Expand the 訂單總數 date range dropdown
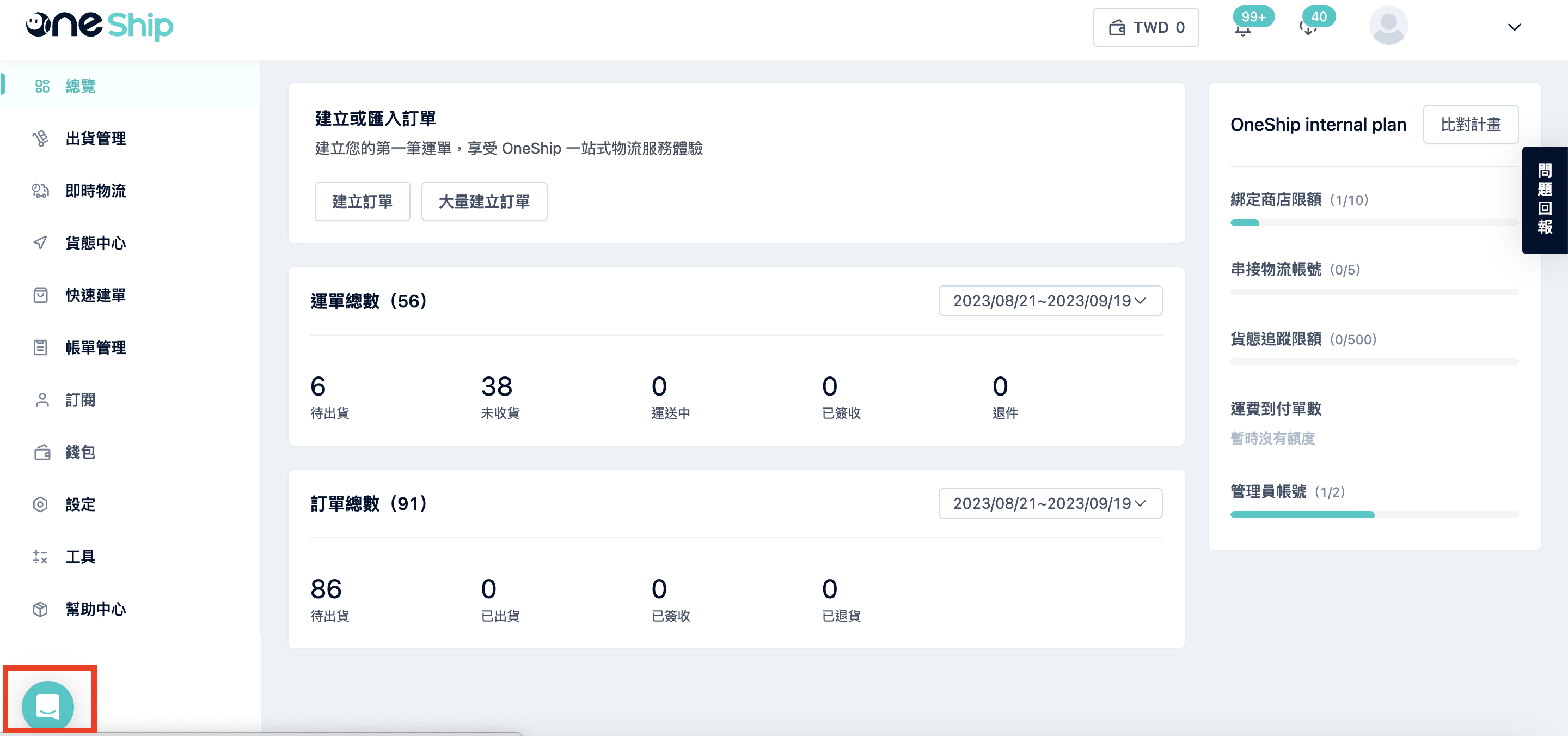Image resolution: width=1568 pixels, height=736 pixels. tap(1050, 503)
